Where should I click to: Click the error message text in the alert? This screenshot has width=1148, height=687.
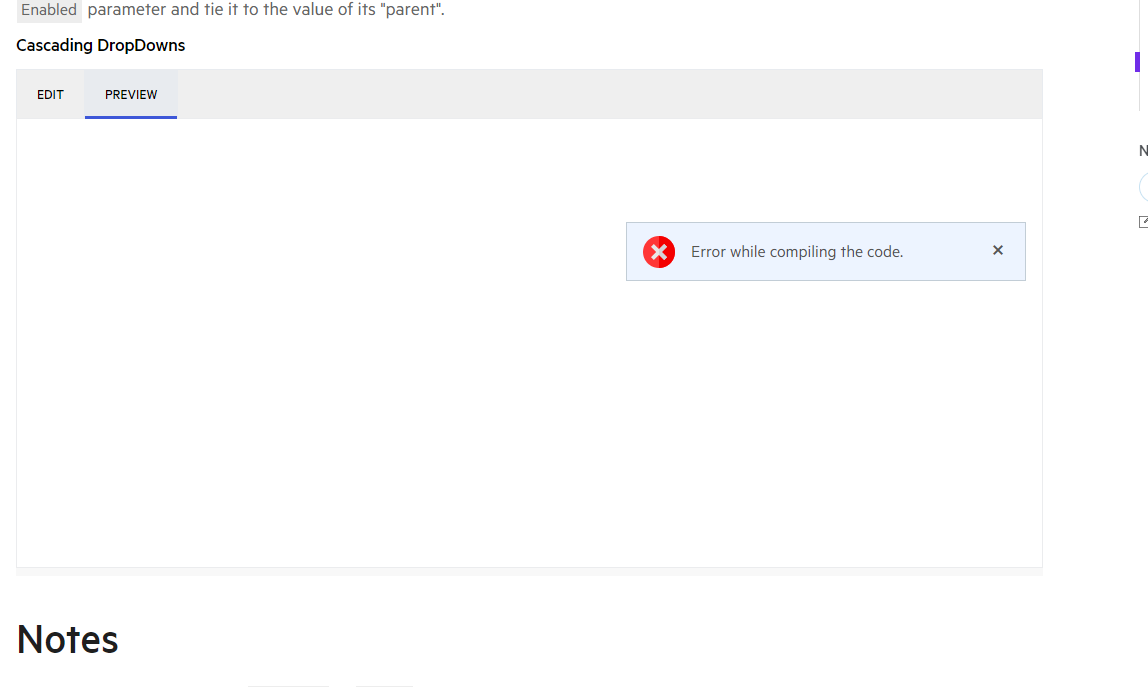click(797, 251)
